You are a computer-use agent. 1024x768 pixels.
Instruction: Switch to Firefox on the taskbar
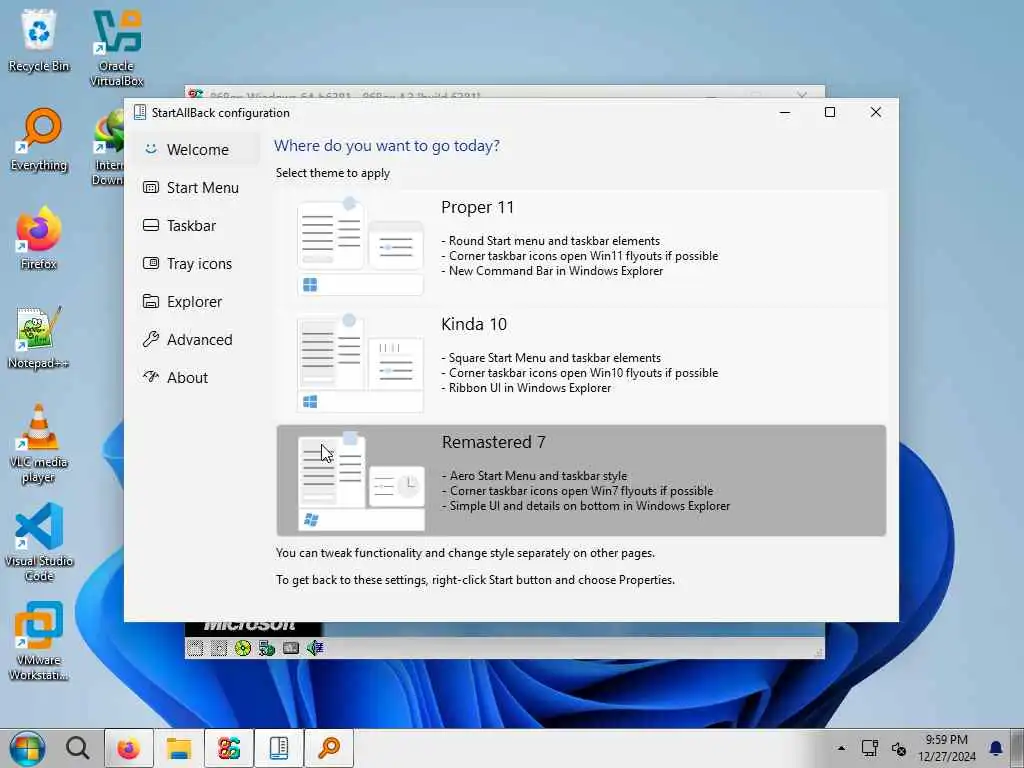click(129, 748)
